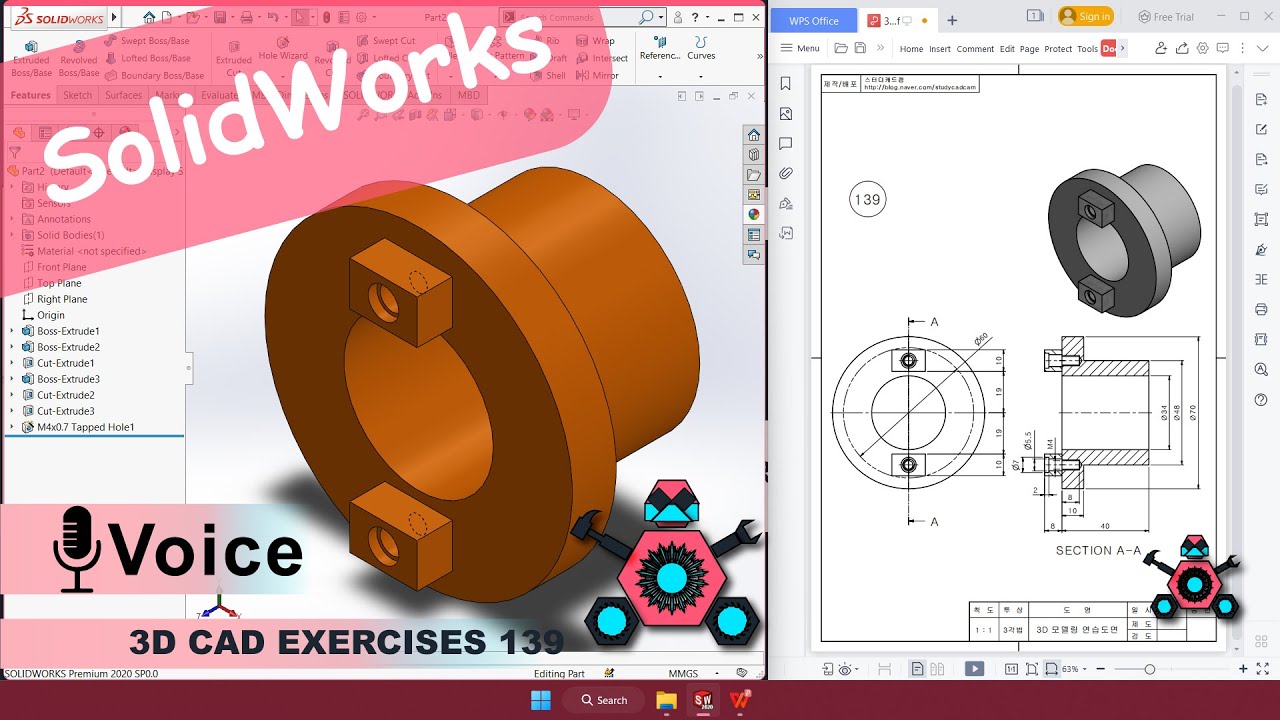Click the print icon in WPS right sidebar
This screenshot has width=1280, height=720.
(x=1261, y=309)
